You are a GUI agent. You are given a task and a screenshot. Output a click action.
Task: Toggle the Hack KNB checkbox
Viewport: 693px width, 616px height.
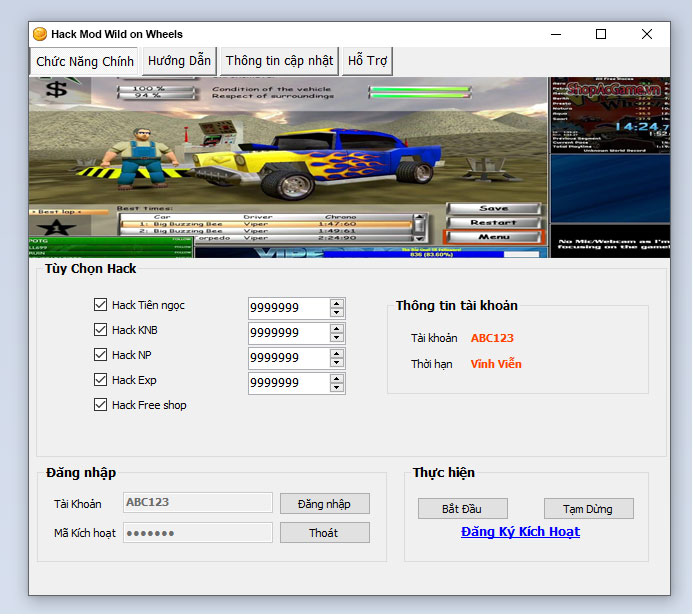point(100,330)
